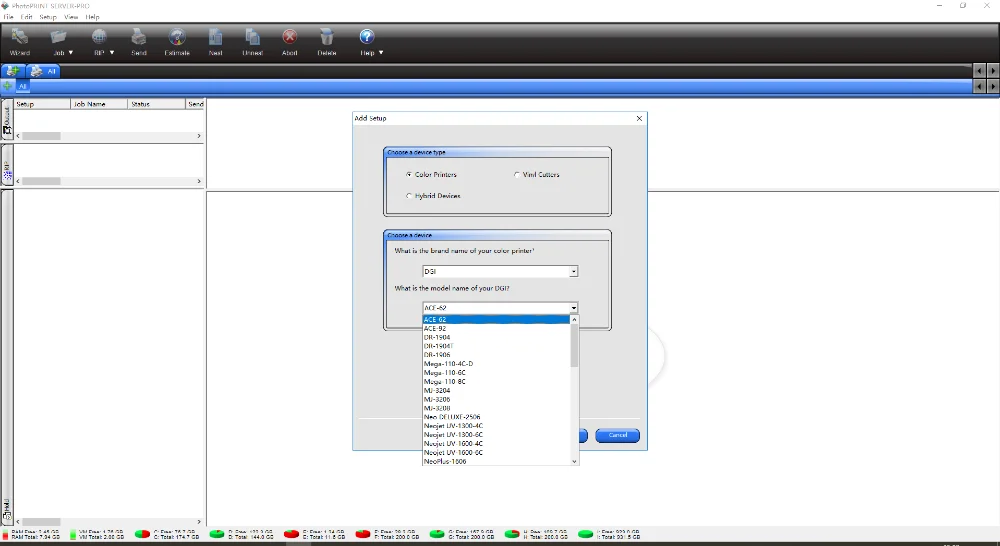Open the Job dropdown arrow in toolbar
Image resolution: width=1000 pixels, height=546 pixels.
[71, 52]
